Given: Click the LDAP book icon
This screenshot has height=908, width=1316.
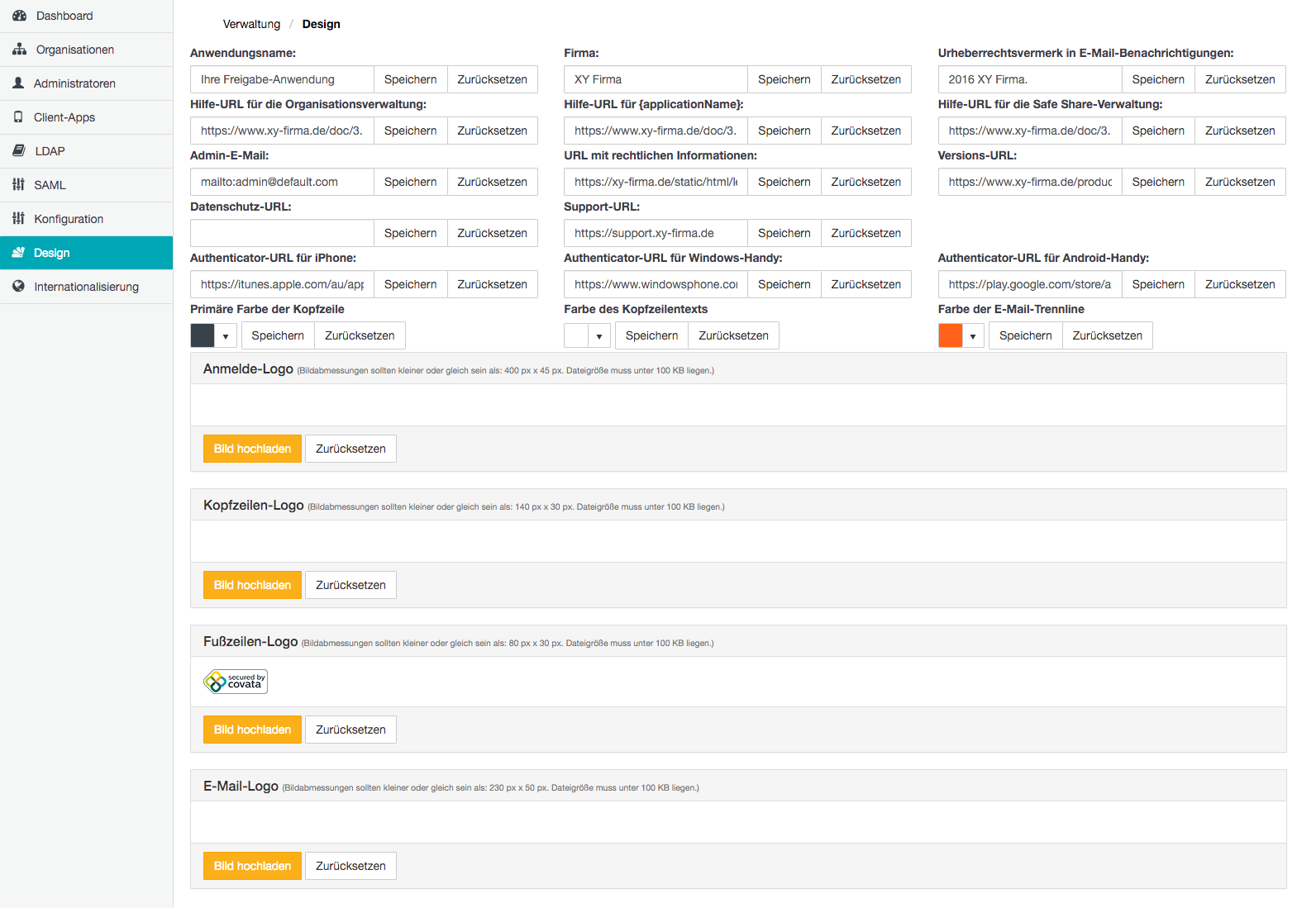Looking at the screenshot, I should (18, 151).
